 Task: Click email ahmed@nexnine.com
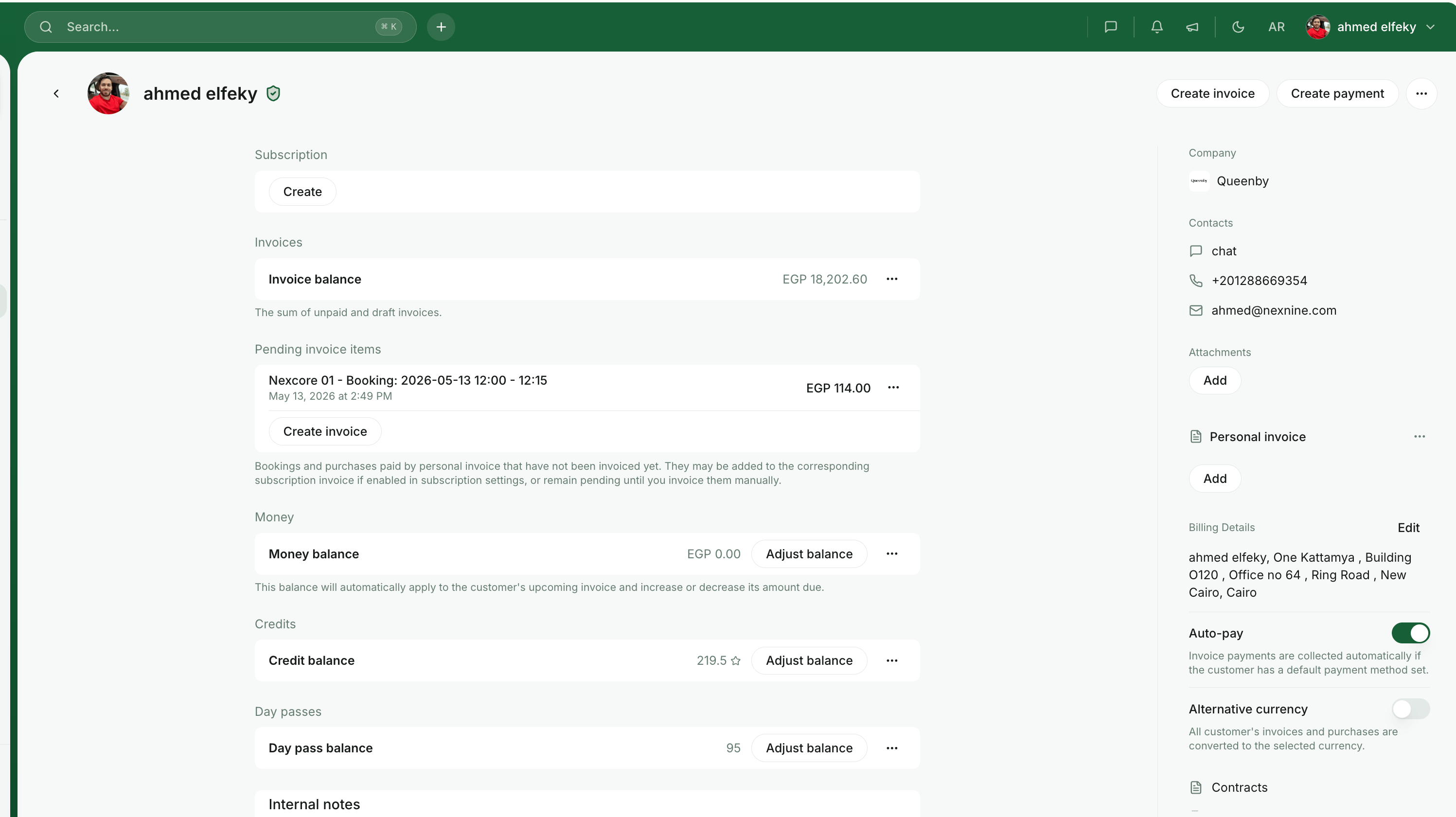click(x=1274, y=310)
